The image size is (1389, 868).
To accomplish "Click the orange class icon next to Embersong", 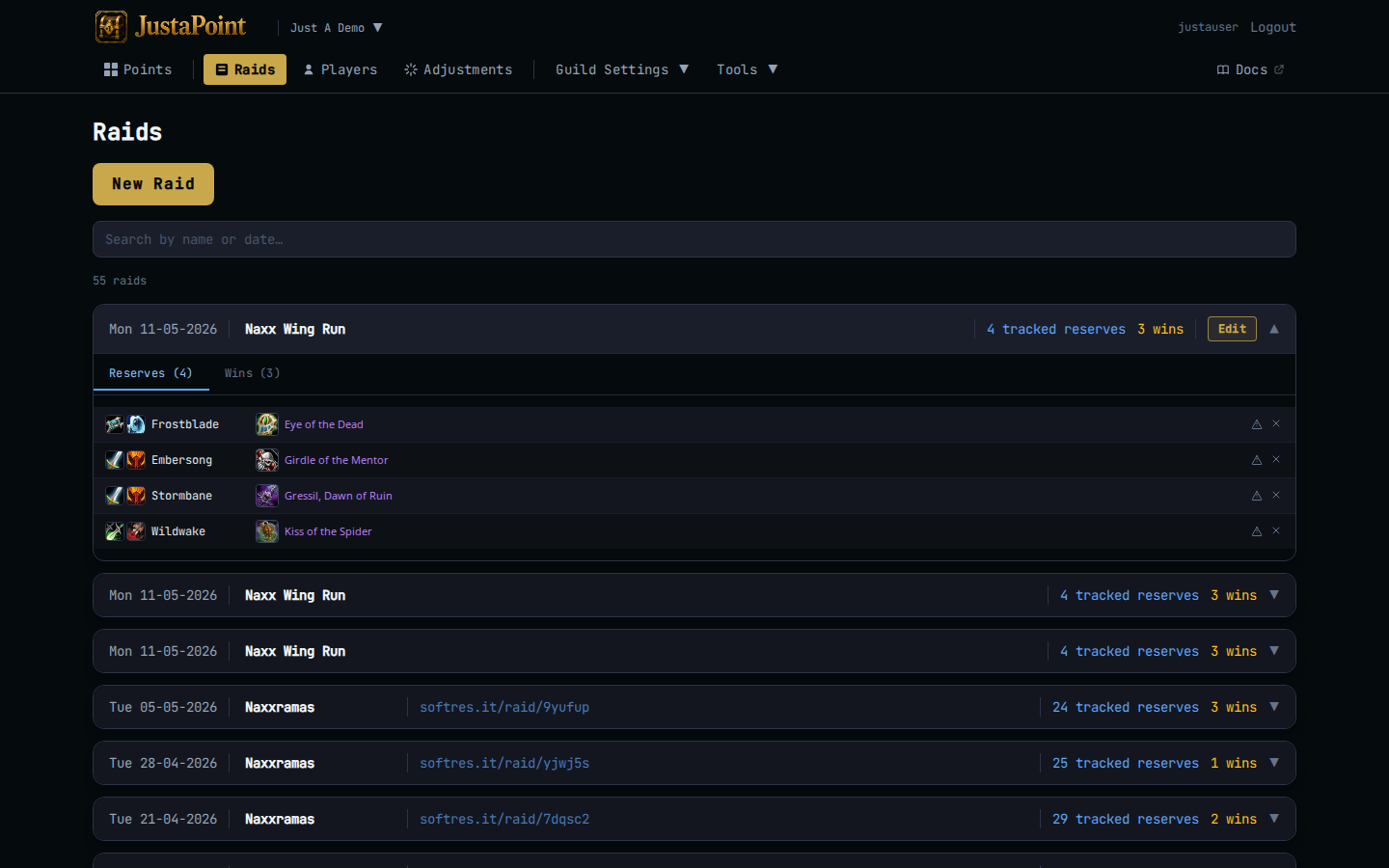I will 136,460.
